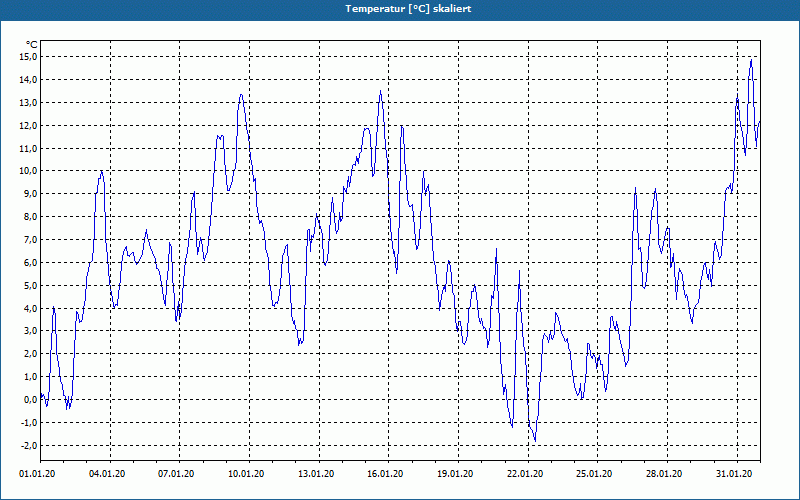Select the 31.01.20 date label
Screen dimensions: 800x500
(734, 474)
